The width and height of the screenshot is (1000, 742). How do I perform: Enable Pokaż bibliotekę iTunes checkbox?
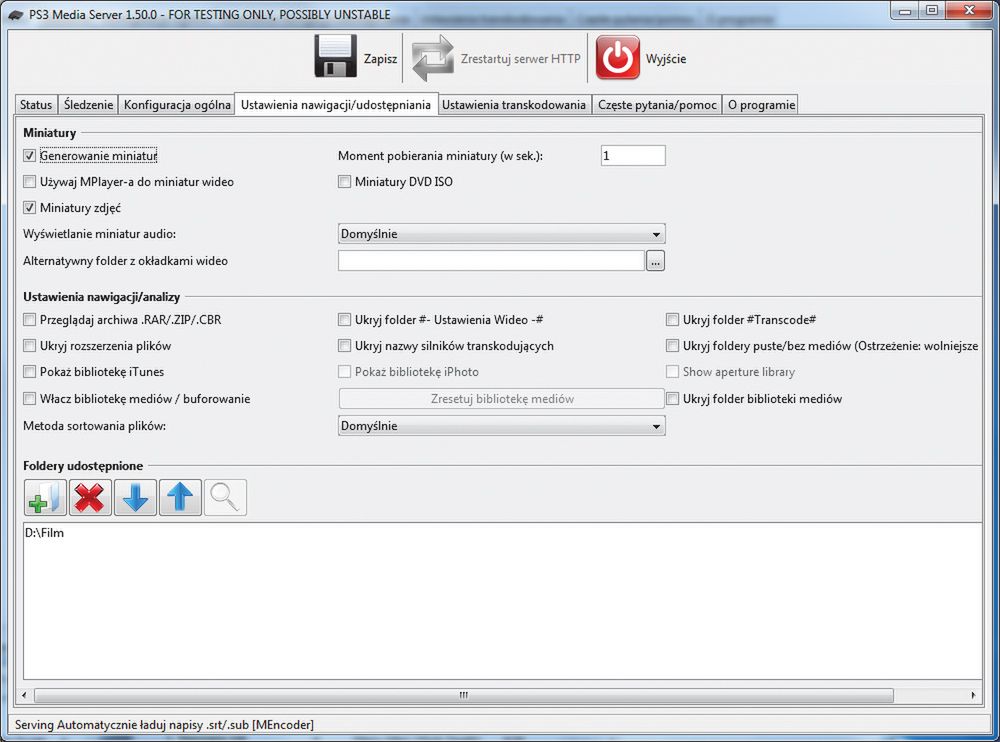[29, 371]
